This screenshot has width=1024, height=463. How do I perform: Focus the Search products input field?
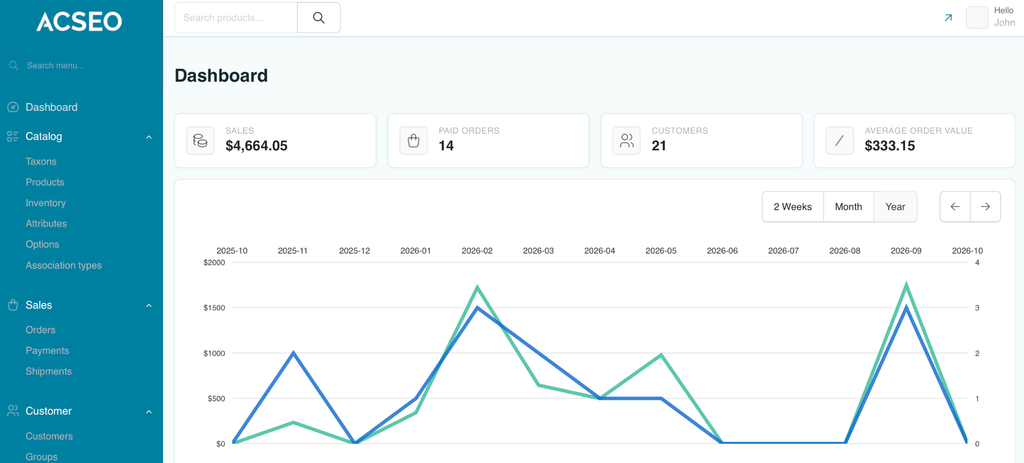(236, 18)
